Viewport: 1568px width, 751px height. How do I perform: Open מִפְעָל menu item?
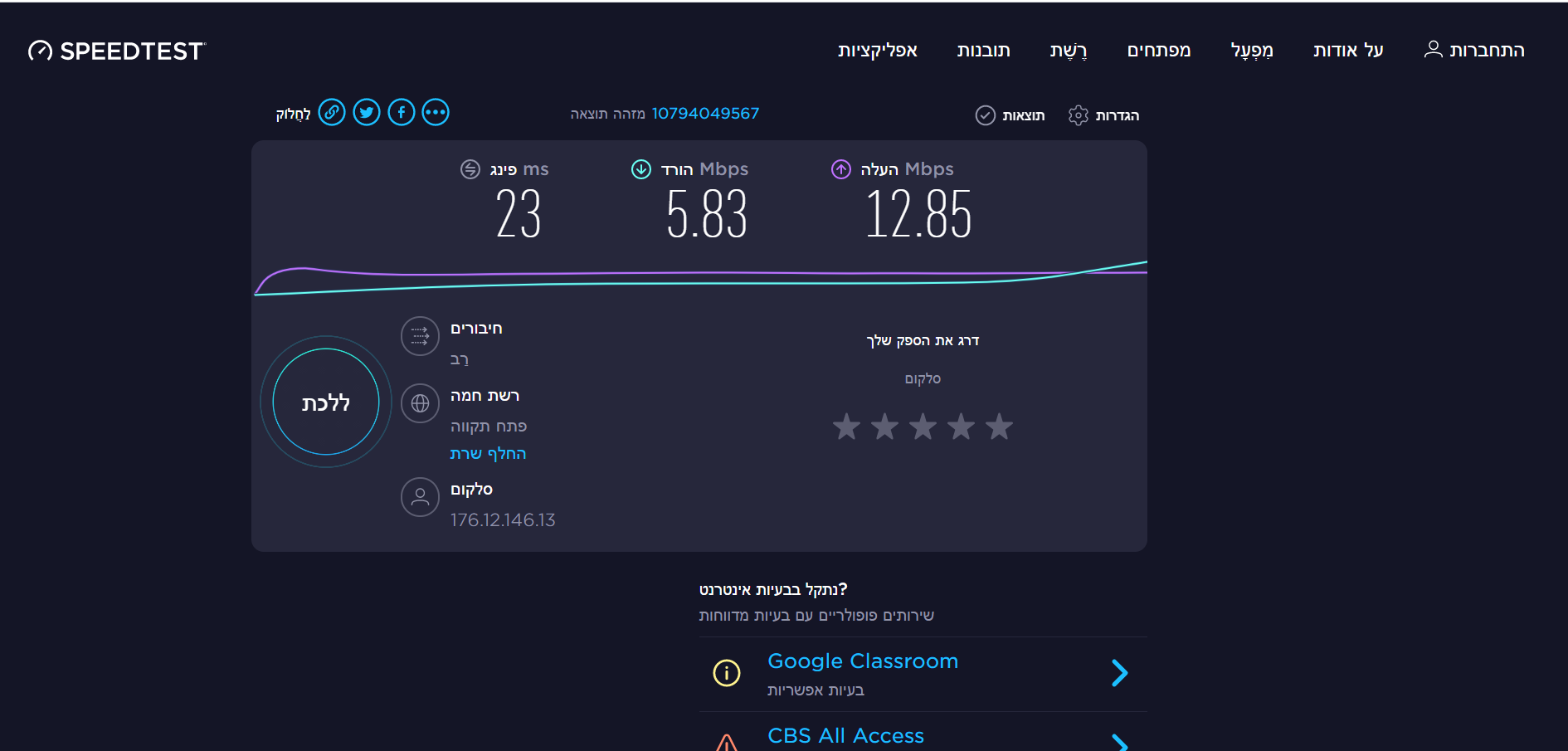click(1252, 51)
